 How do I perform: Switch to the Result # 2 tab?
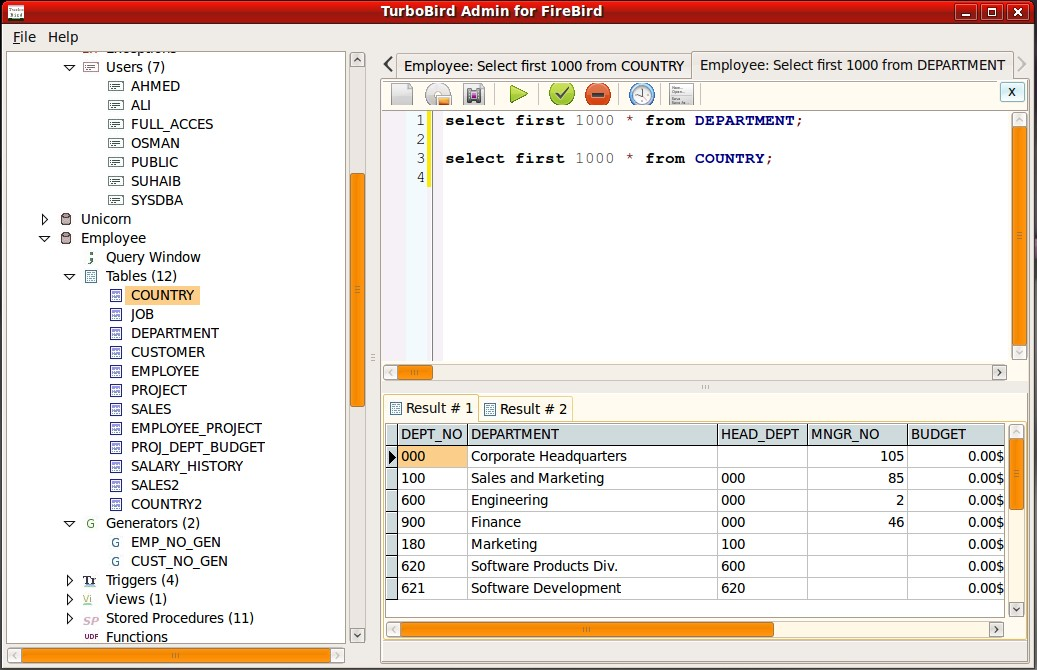point(525,408)
